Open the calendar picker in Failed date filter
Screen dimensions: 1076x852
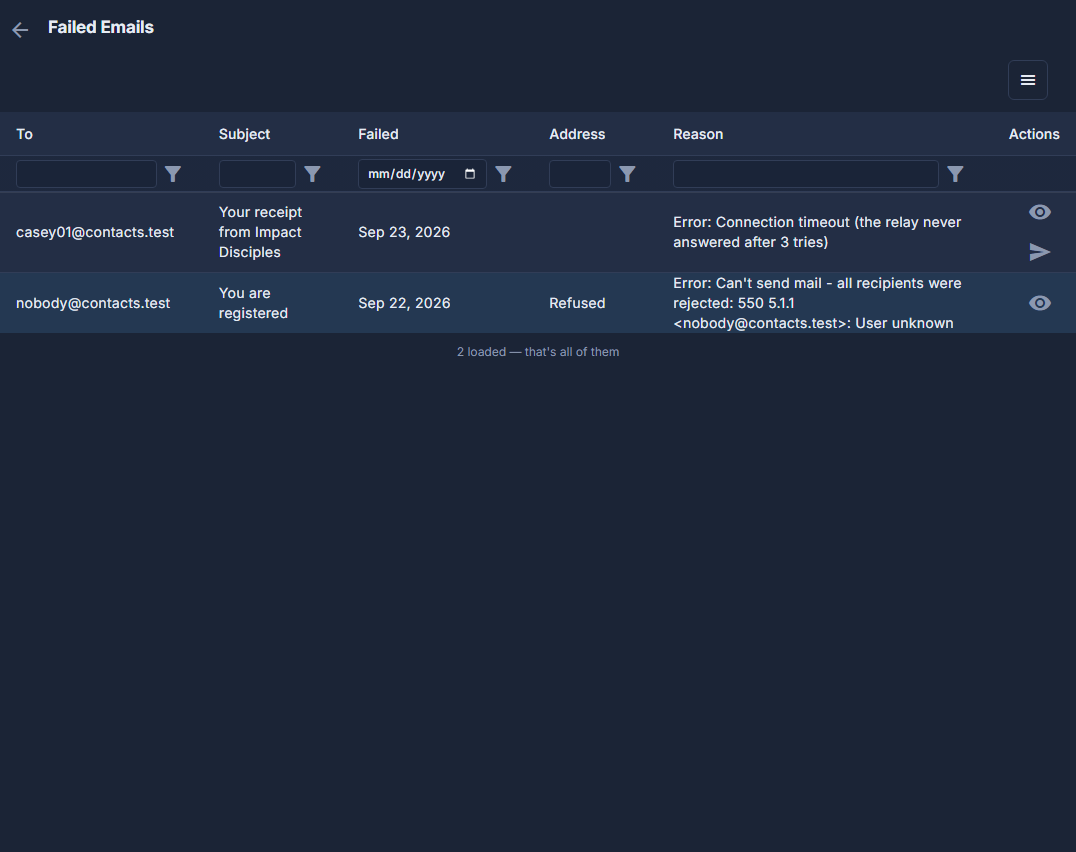click(x=470, y=174)
